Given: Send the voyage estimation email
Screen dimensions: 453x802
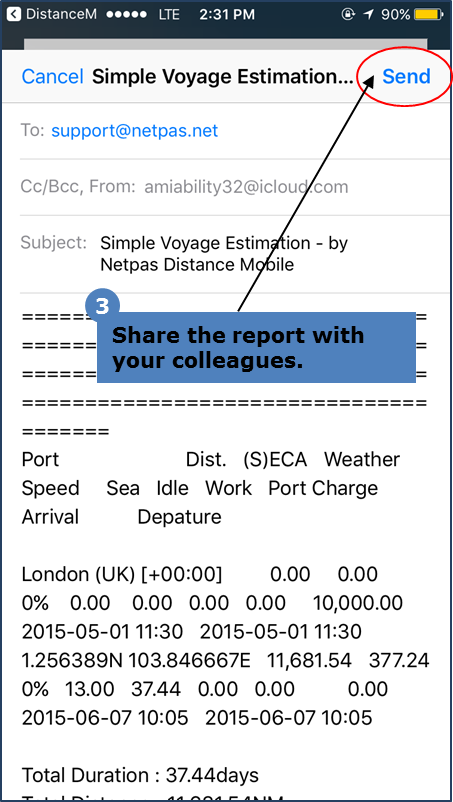Looking at the screenshot, I should tap(406, 76).
